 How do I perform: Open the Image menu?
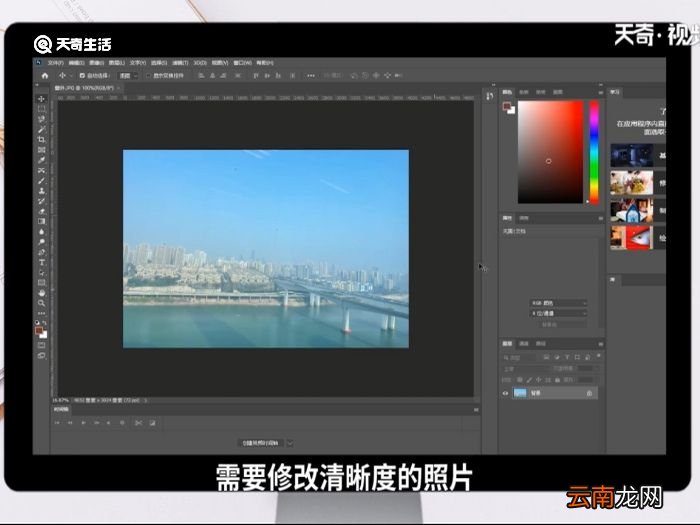tap(96, 63)
